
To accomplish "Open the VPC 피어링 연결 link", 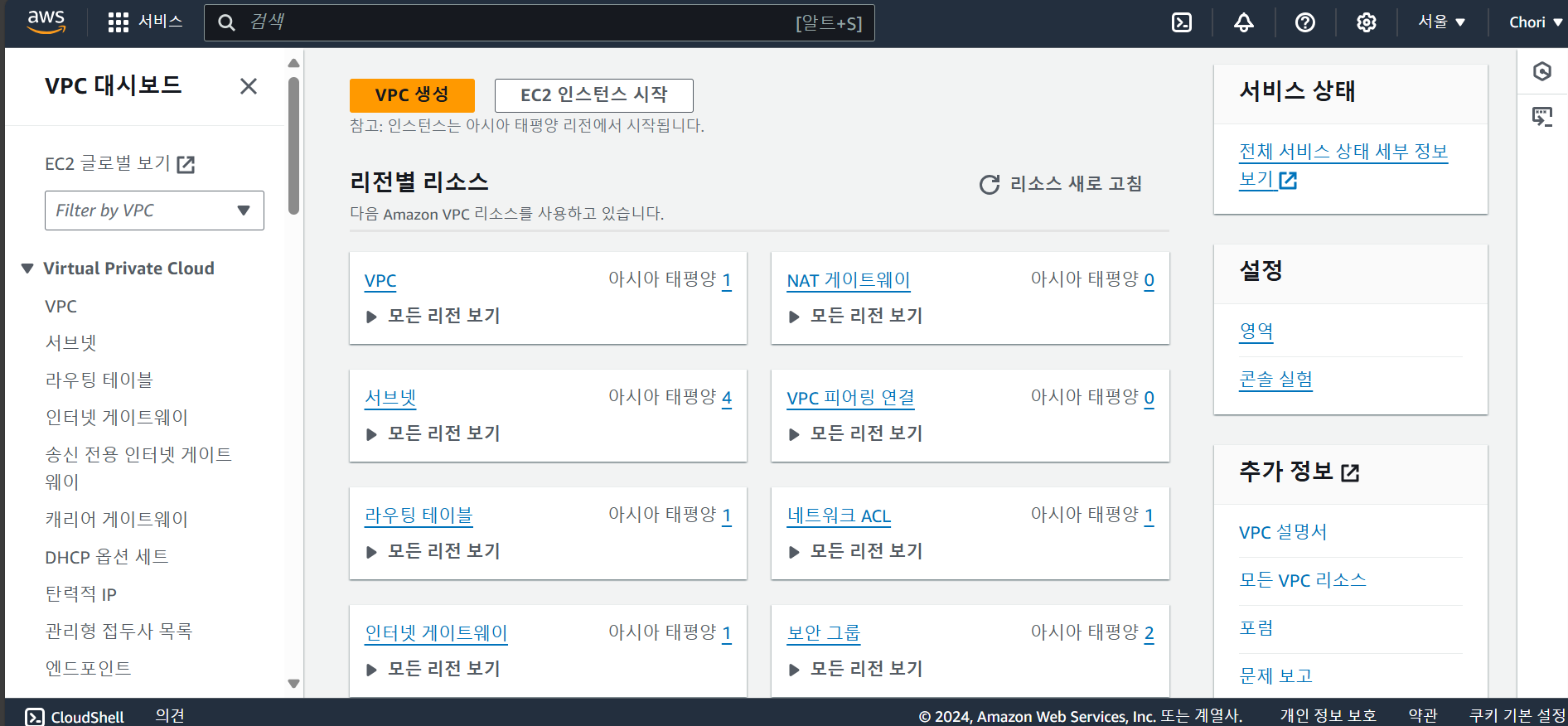I will click(x=851, y=399).
